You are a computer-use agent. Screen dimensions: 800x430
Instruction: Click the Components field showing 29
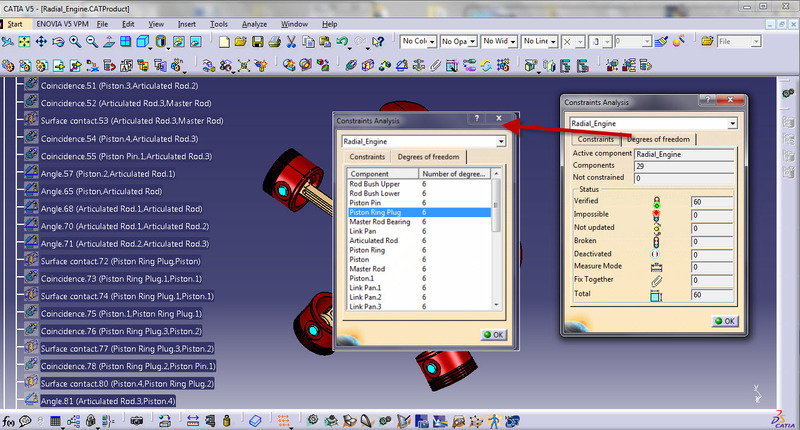coord(684,166)
